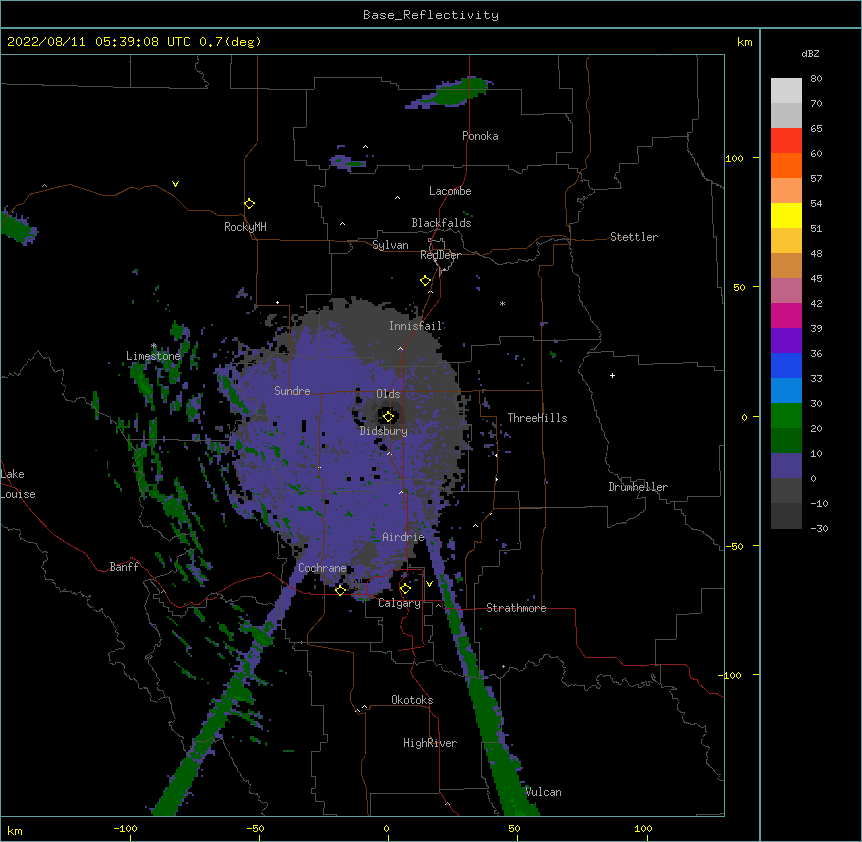
Task: Click the HighRiver city label
Action: pos(430,743)
